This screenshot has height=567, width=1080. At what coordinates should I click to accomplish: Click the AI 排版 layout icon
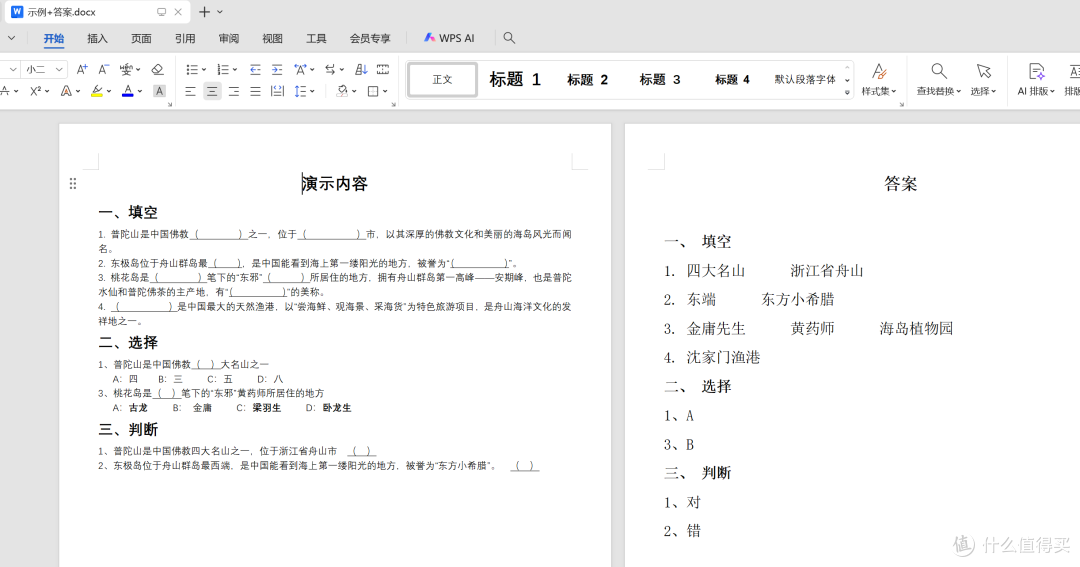(x=1036, y=71)
